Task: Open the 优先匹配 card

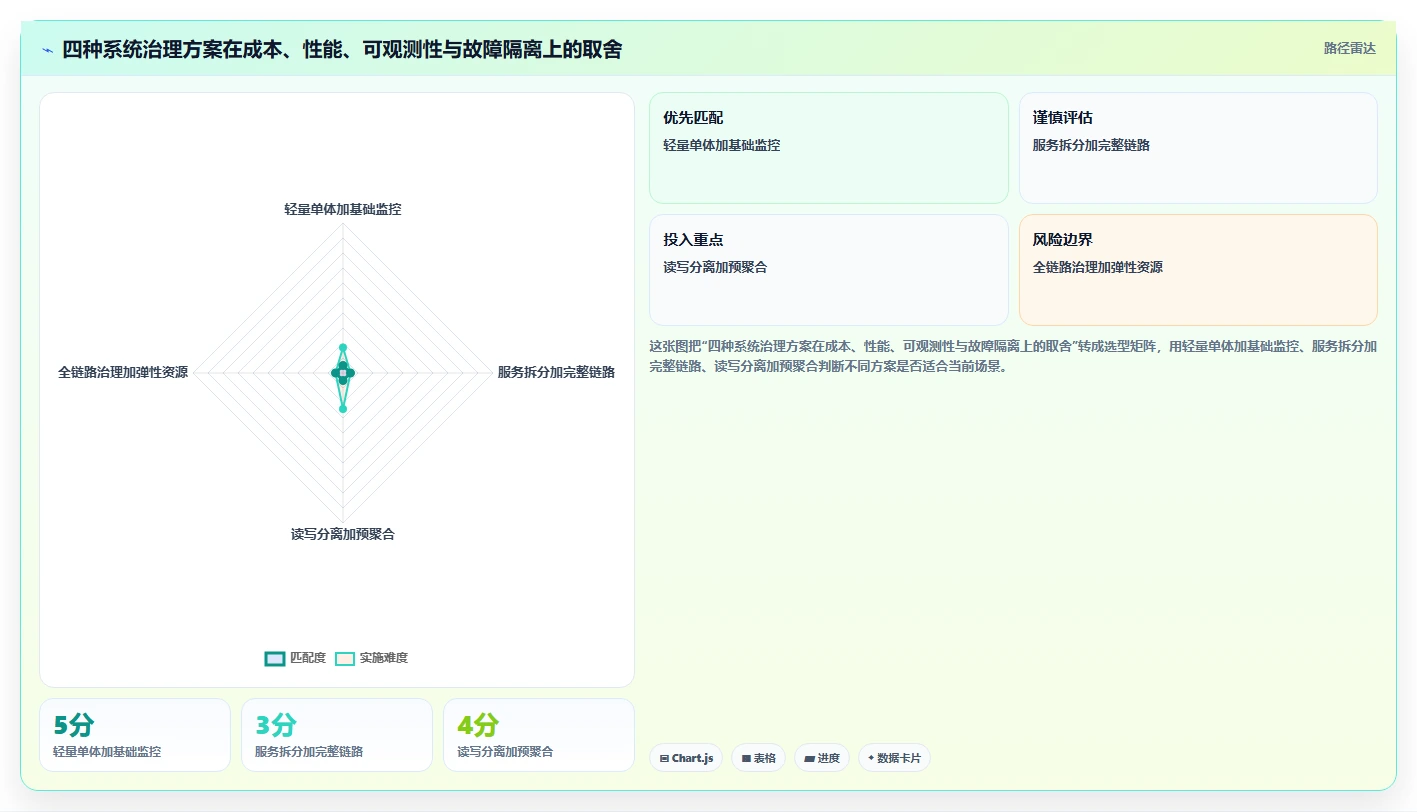Action: pos(829,148)
